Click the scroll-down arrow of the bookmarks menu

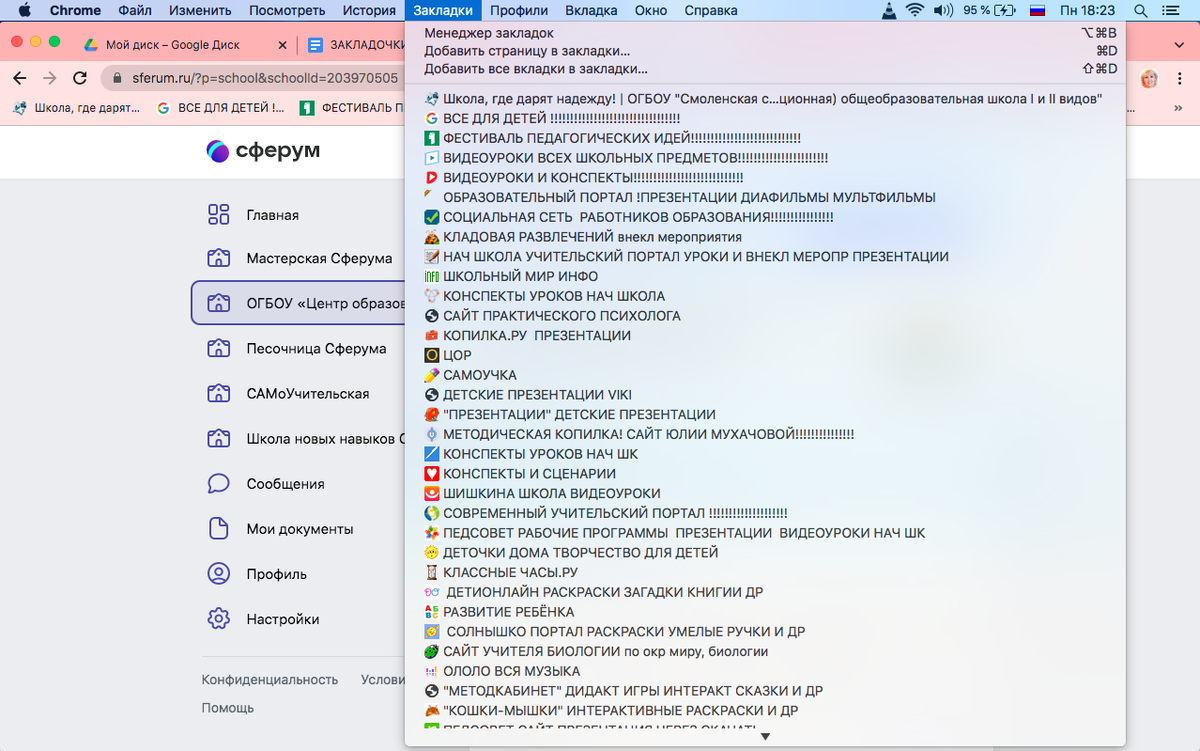tap(765, 737)
